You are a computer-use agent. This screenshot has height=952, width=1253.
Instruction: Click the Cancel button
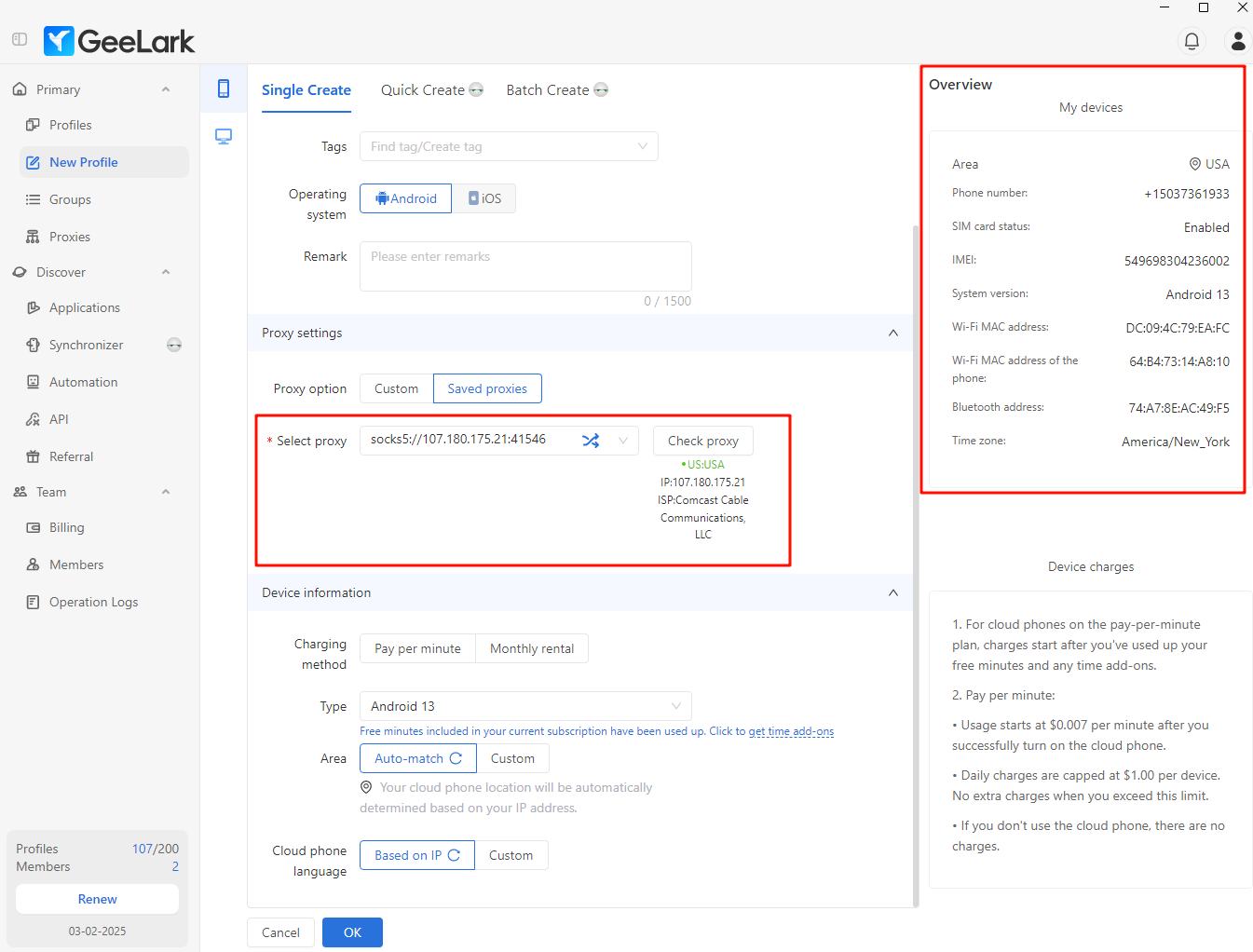[280, 932]
